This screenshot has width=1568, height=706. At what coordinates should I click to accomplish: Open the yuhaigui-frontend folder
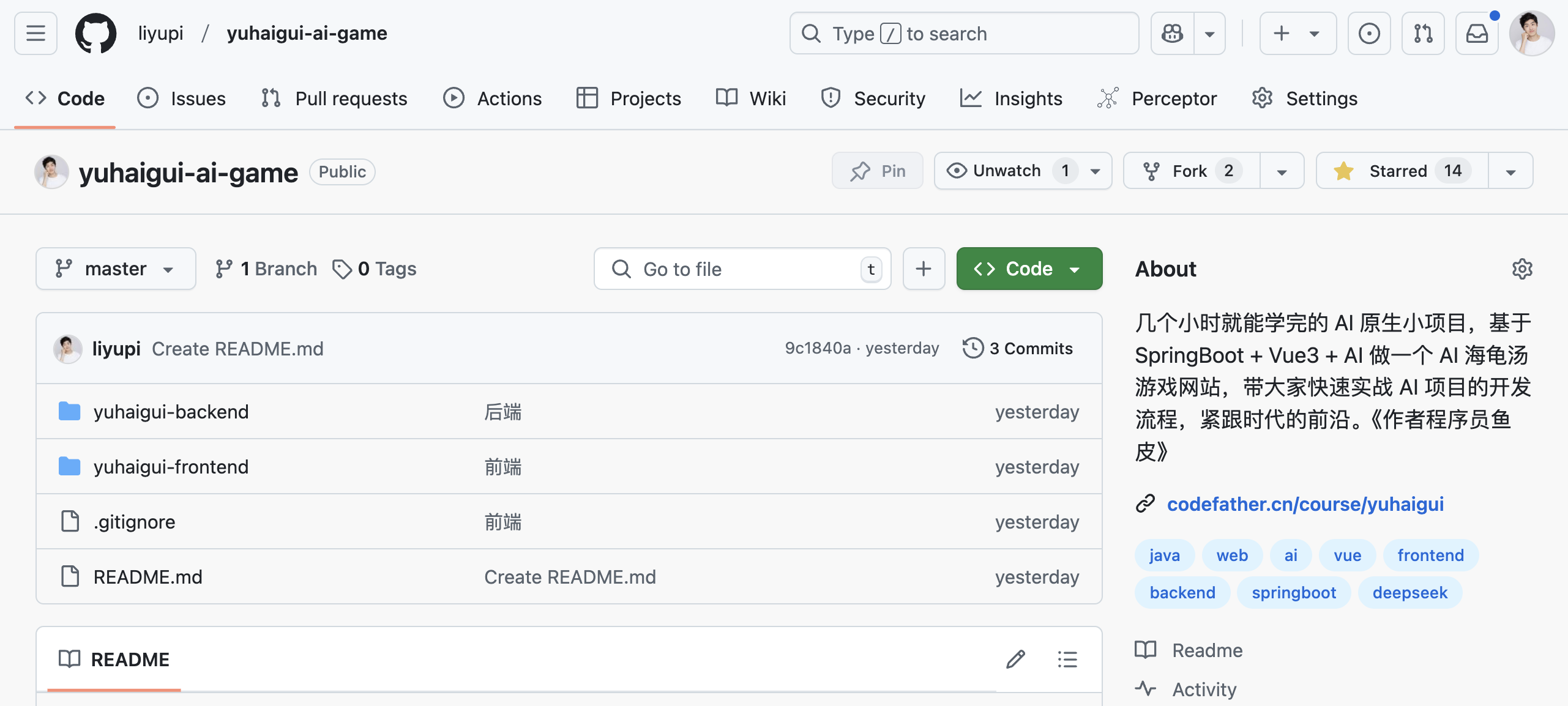pos(171,467)
